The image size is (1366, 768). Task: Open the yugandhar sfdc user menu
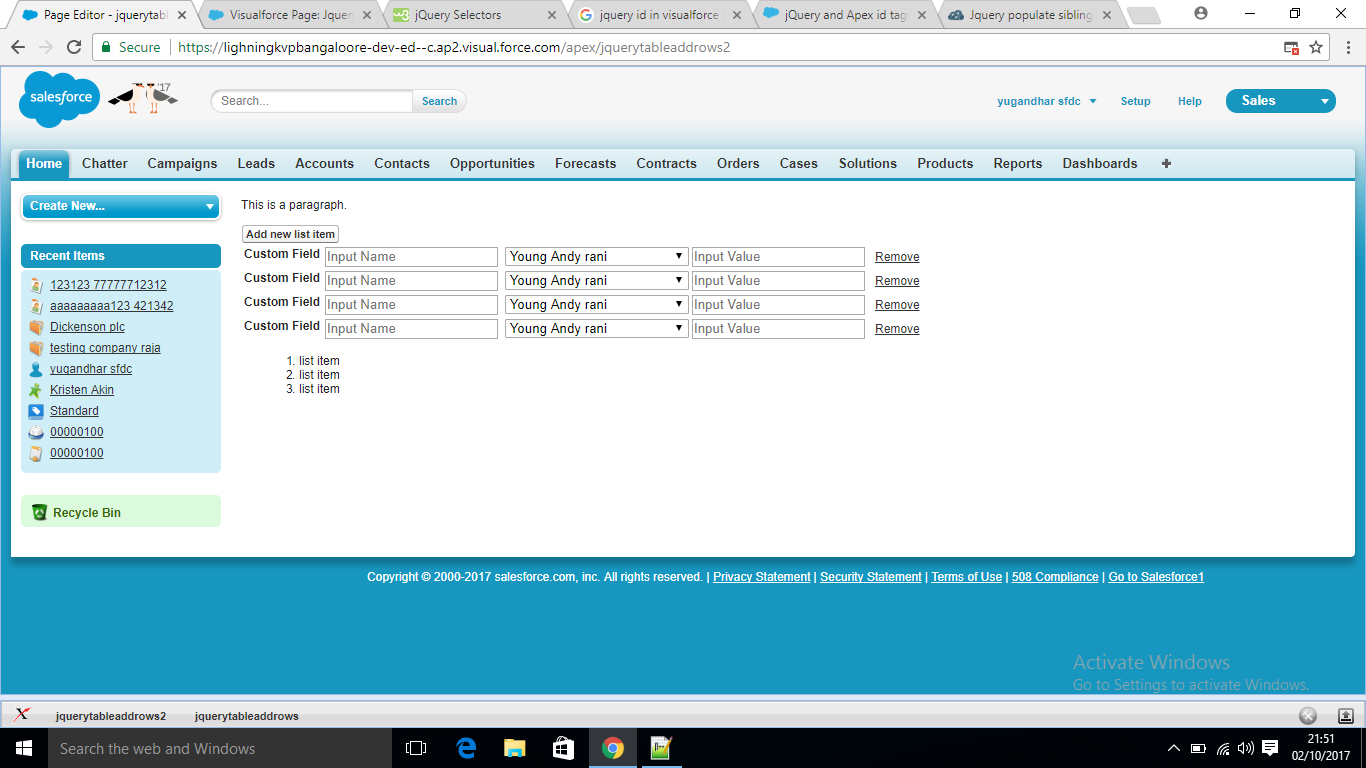coord(1047,101)
